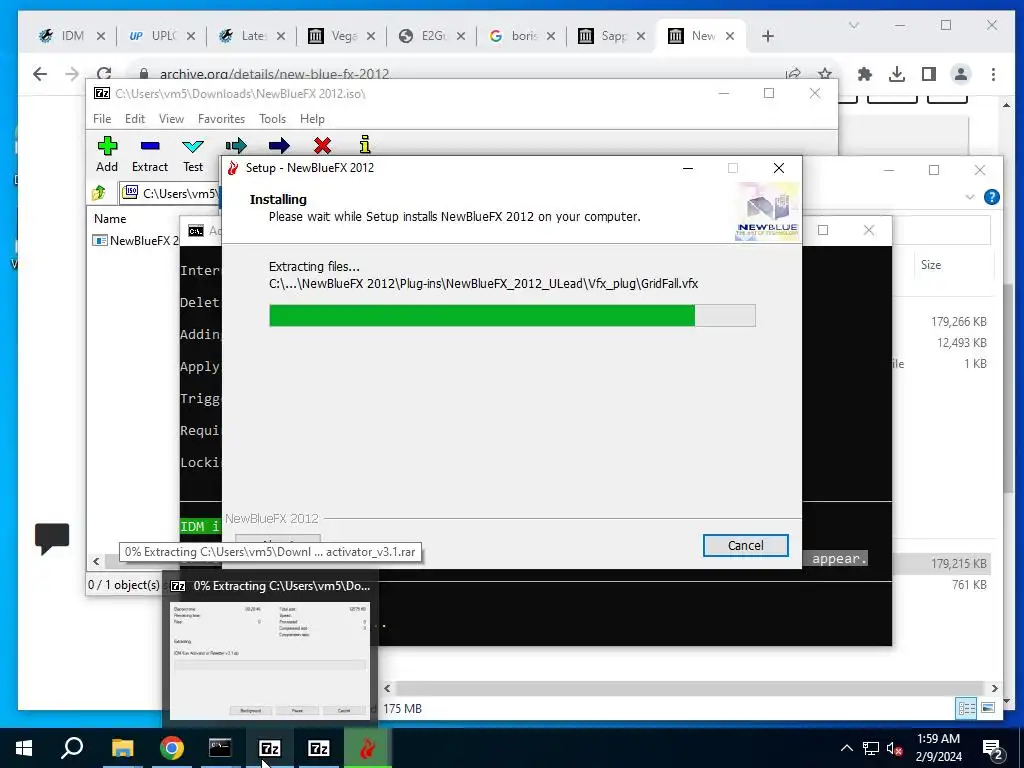The height and width of the screenshot is (768, 1024).
Task: Select the NewBlueFX file row in 7-Zip
Action: coord(136,240)
